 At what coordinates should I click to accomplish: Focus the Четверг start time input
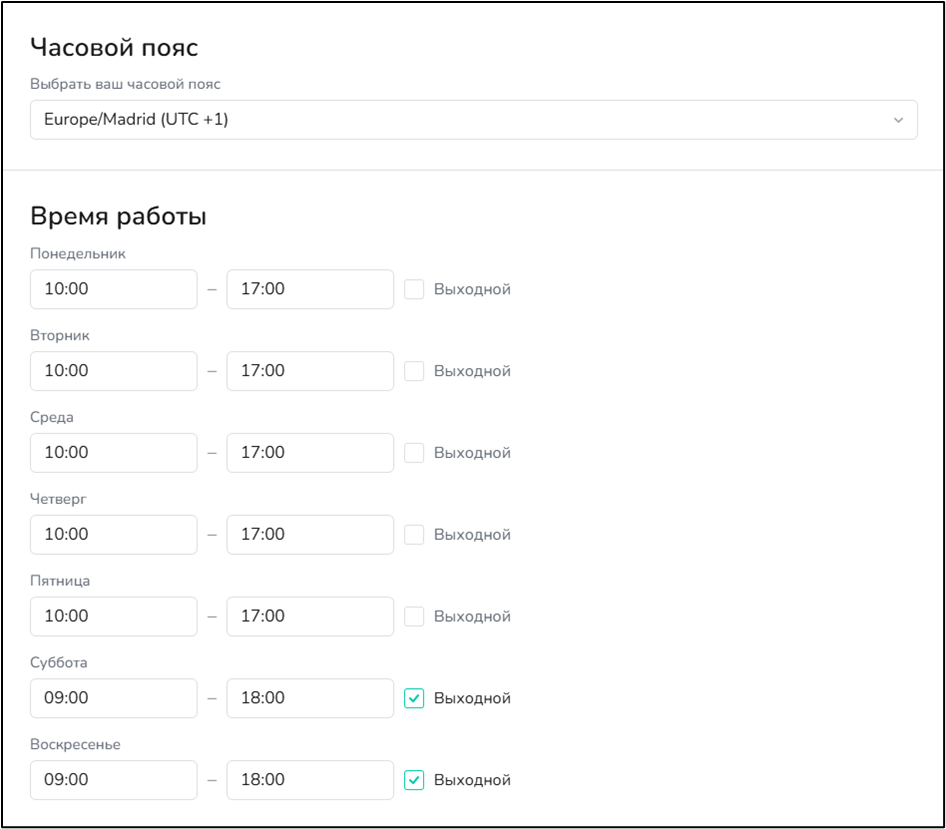(x=113, y=535)
